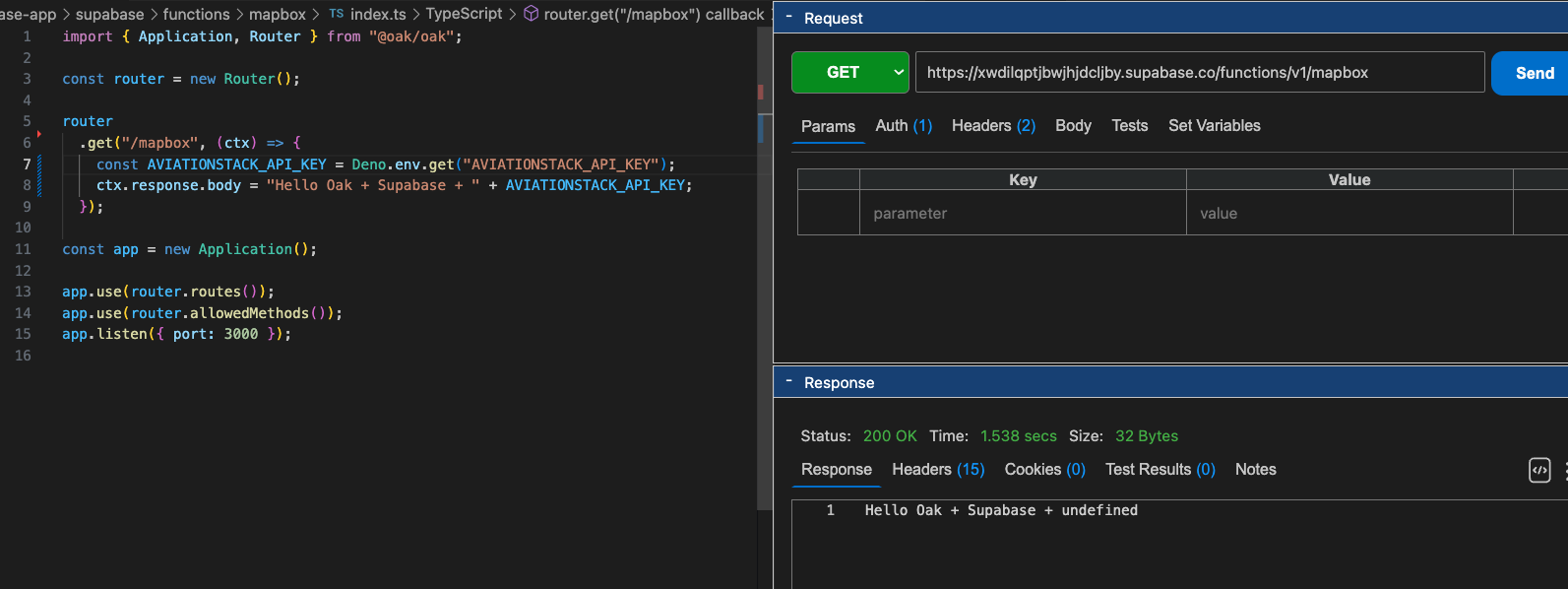Open the Tests tab

1130,126
